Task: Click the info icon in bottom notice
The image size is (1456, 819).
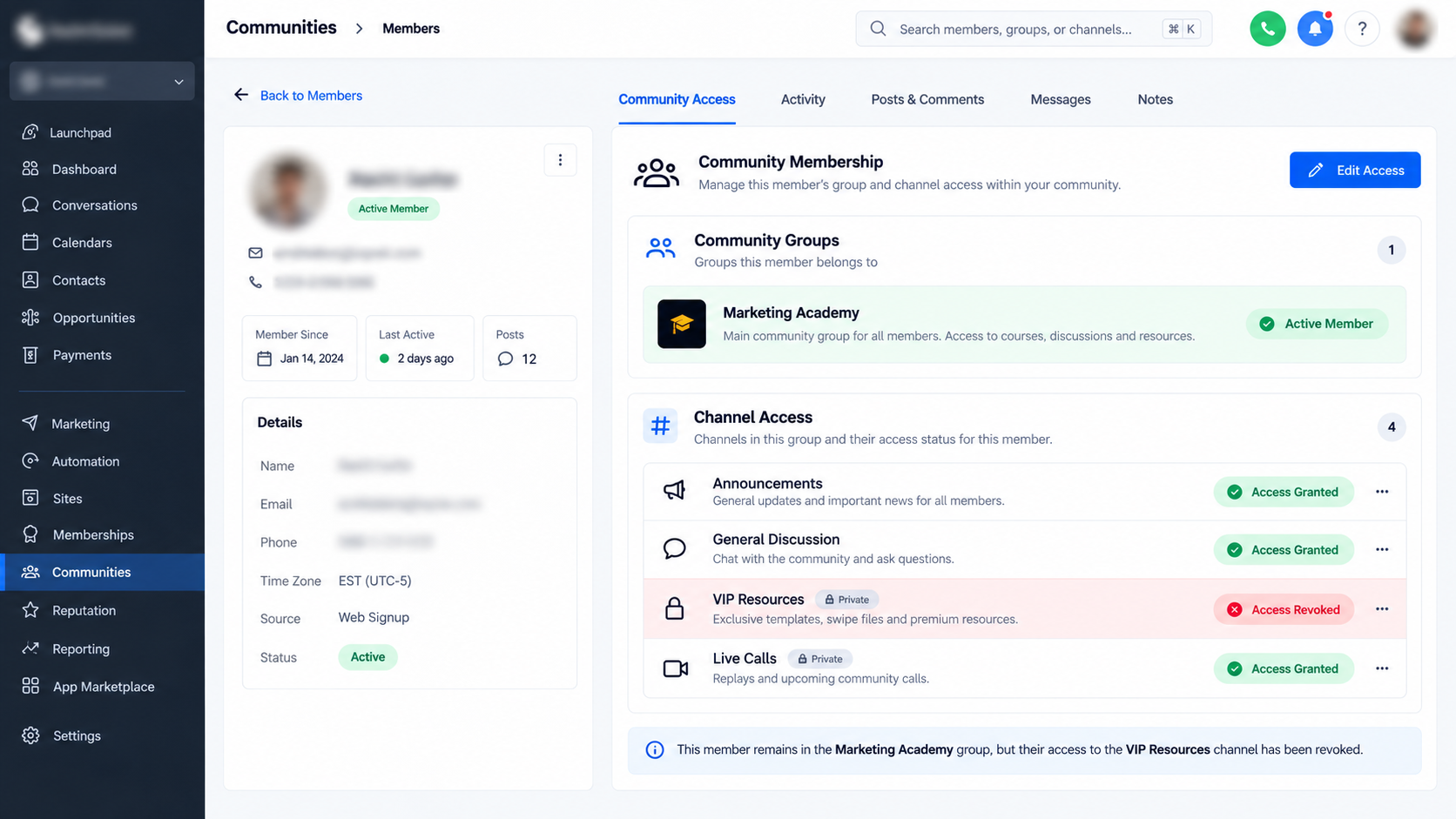Action: point(655,750)
